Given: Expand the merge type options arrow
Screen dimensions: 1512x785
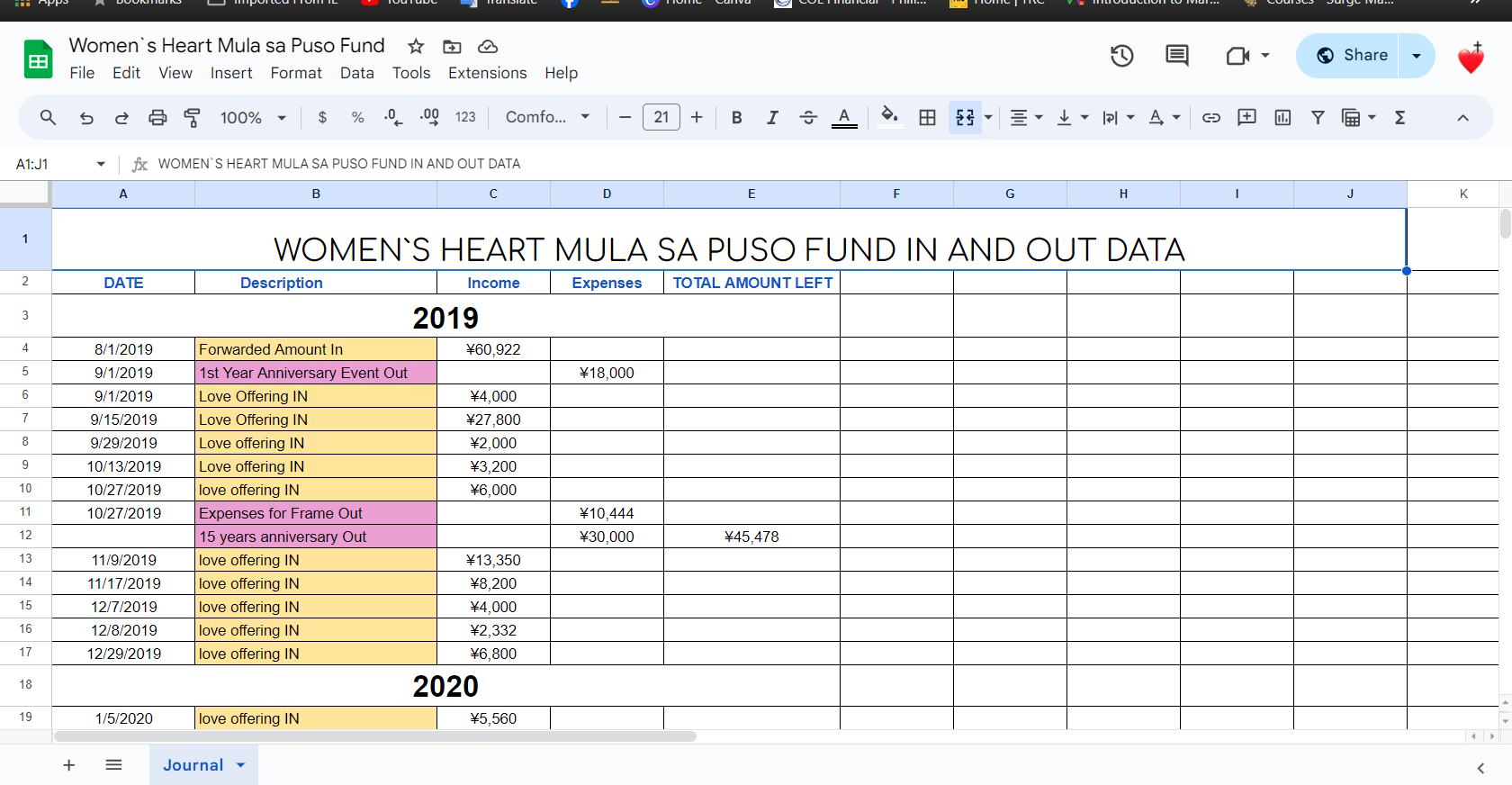Looking at the screenshot, I should tap(988, 117).
